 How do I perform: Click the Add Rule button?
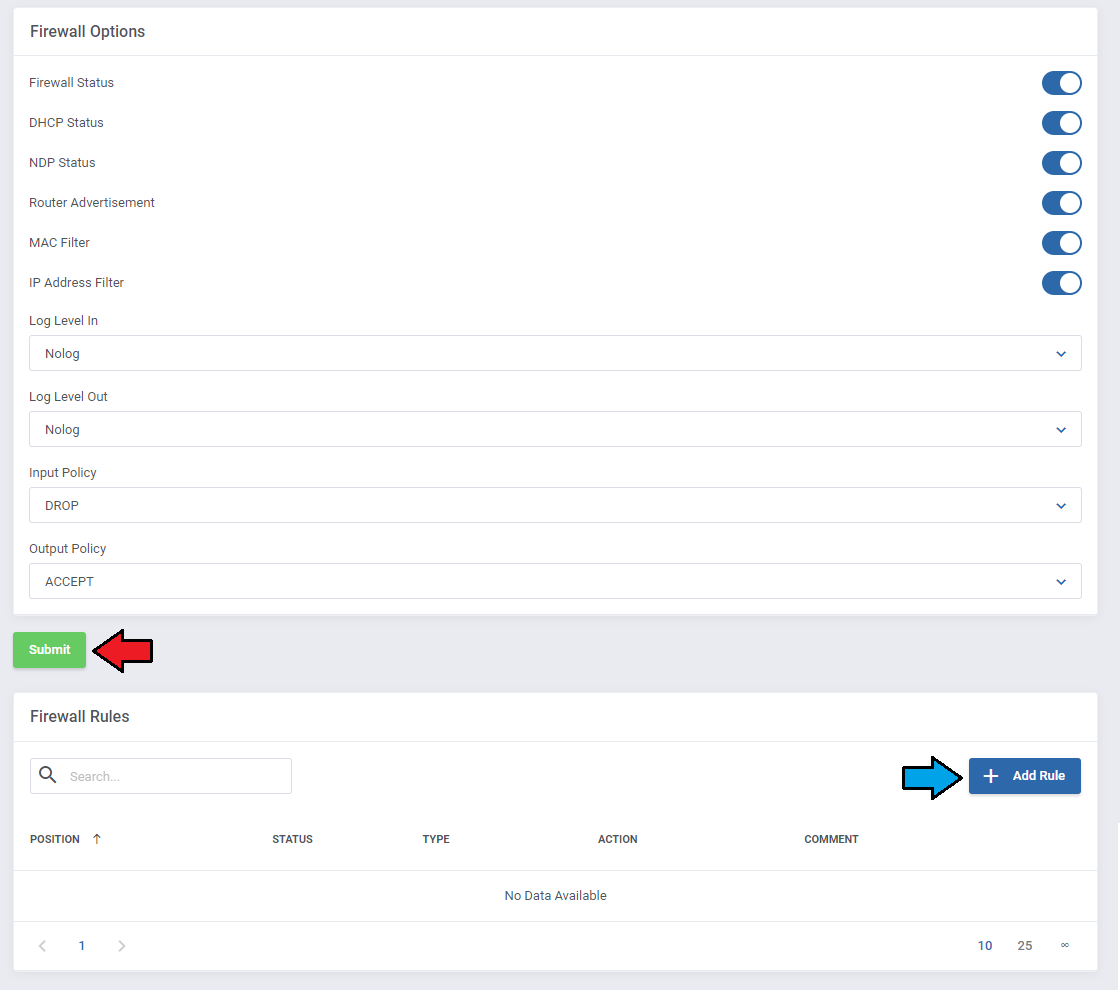[1024, 776]
